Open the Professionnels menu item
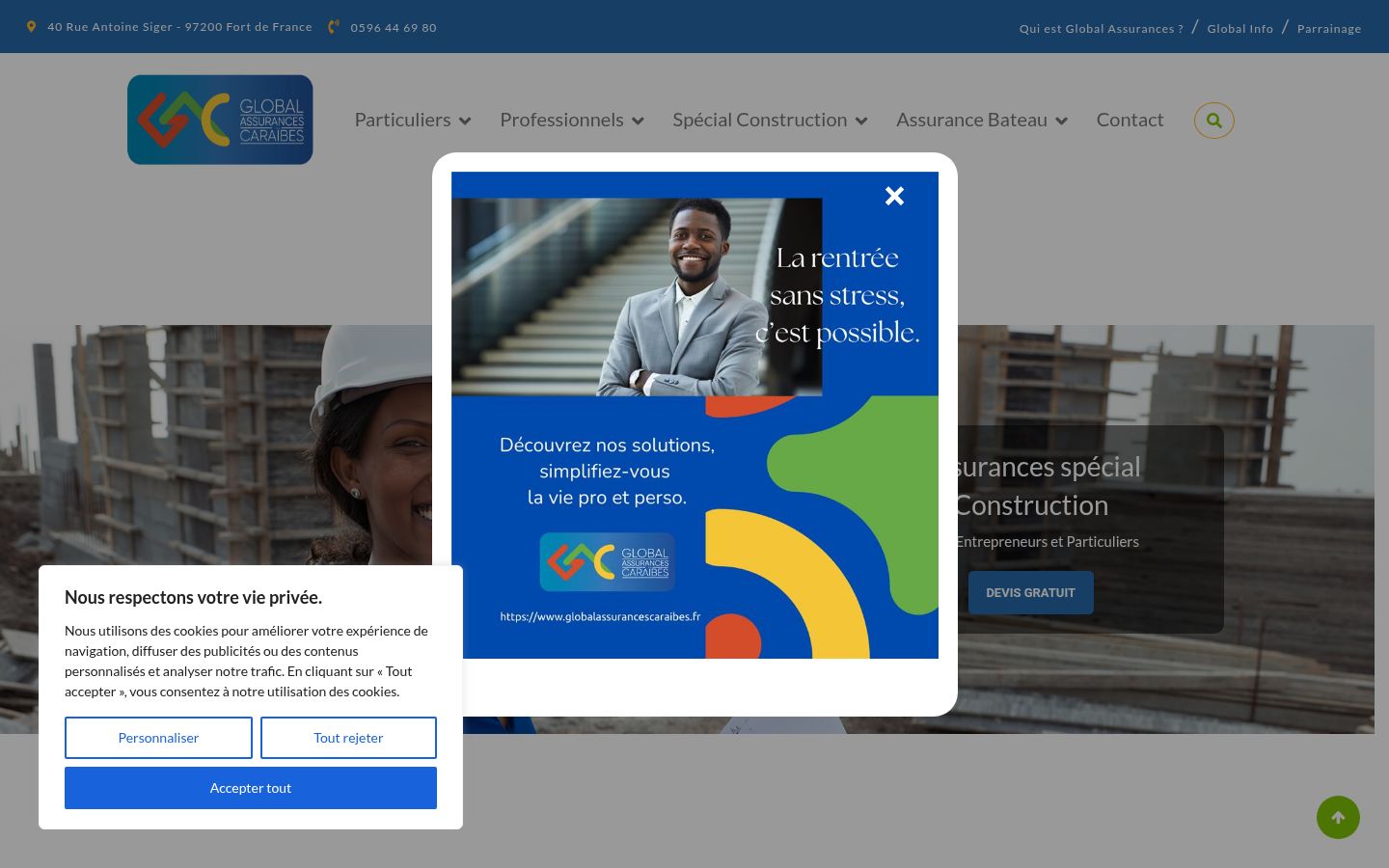This screenshot has width=1389, height=868. click(x=561, y=120)
